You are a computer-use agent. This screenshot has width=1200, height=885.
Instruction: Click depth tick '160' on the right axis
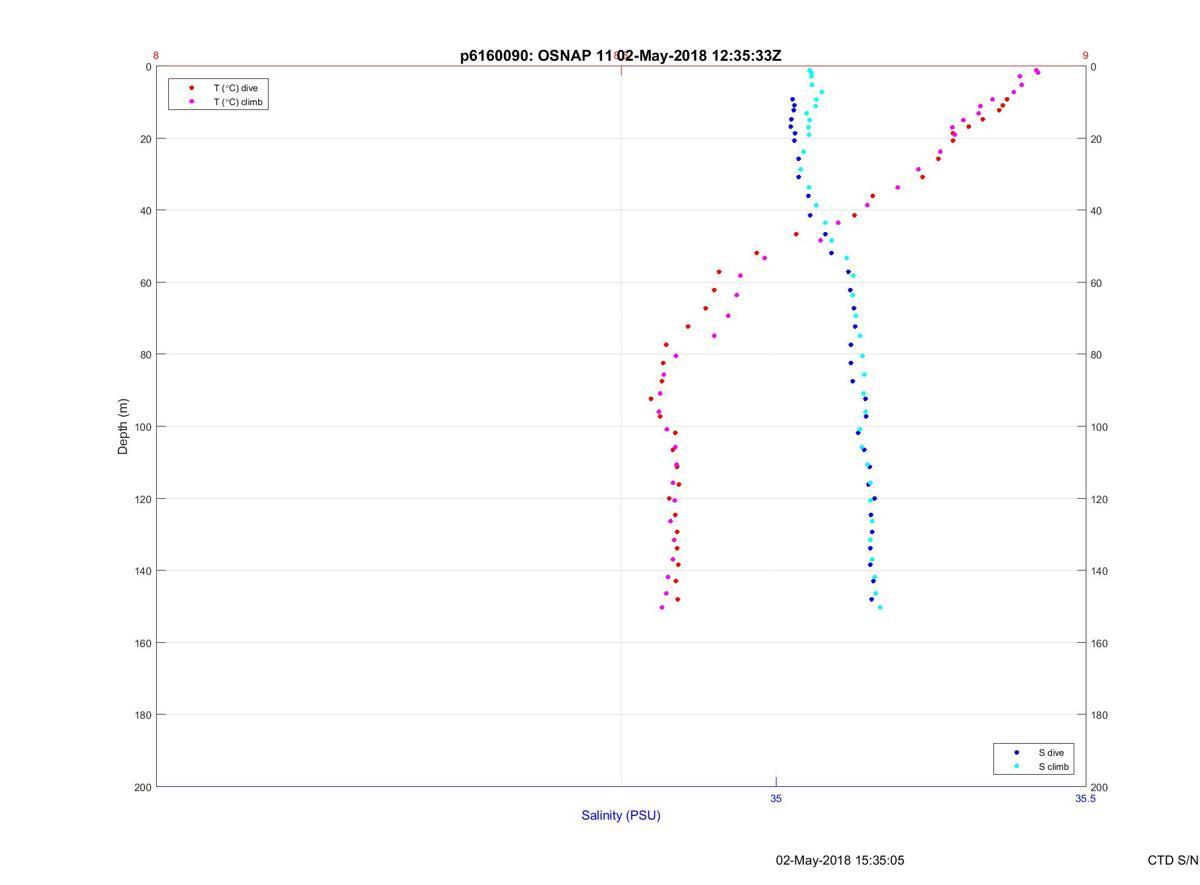pos(1099,643)
